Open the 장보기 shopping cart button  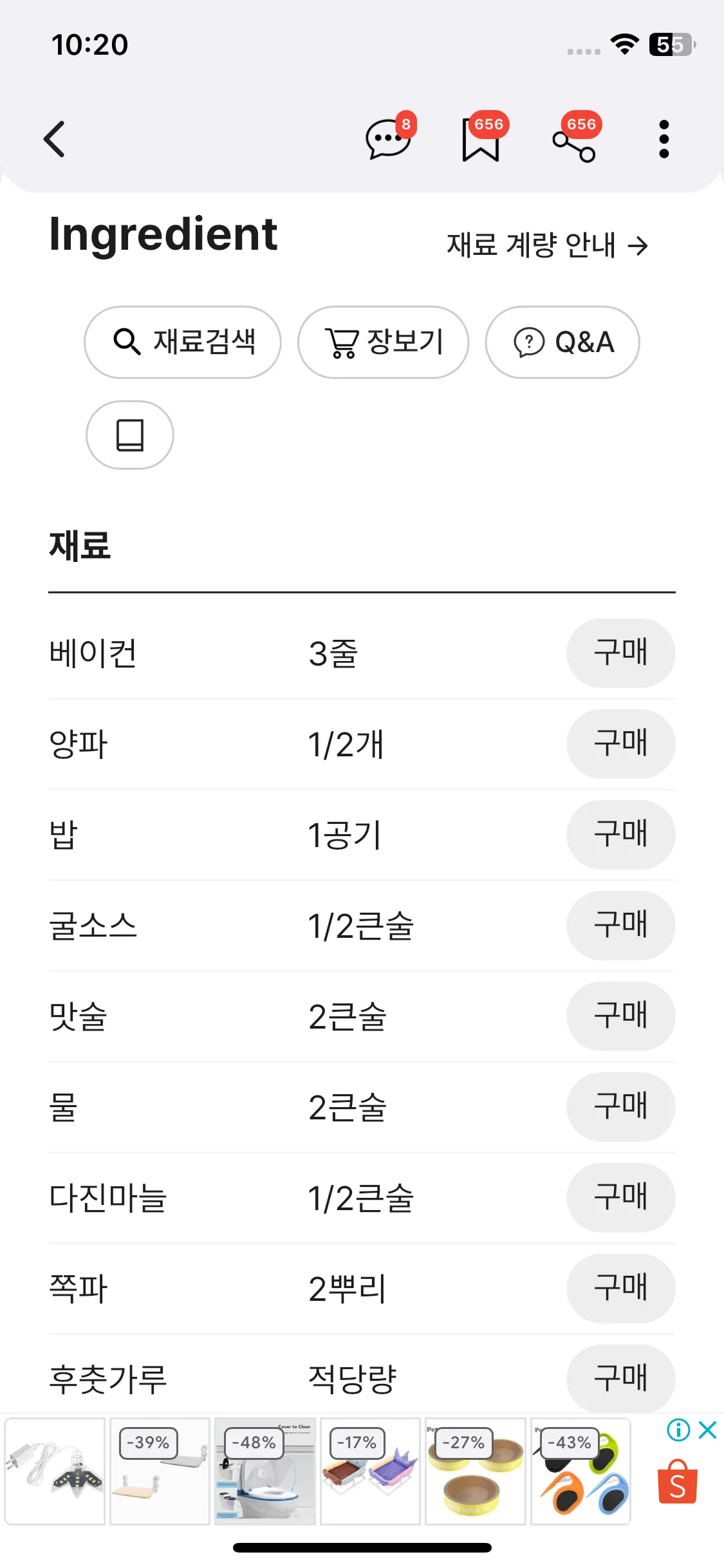pos(384,342)
